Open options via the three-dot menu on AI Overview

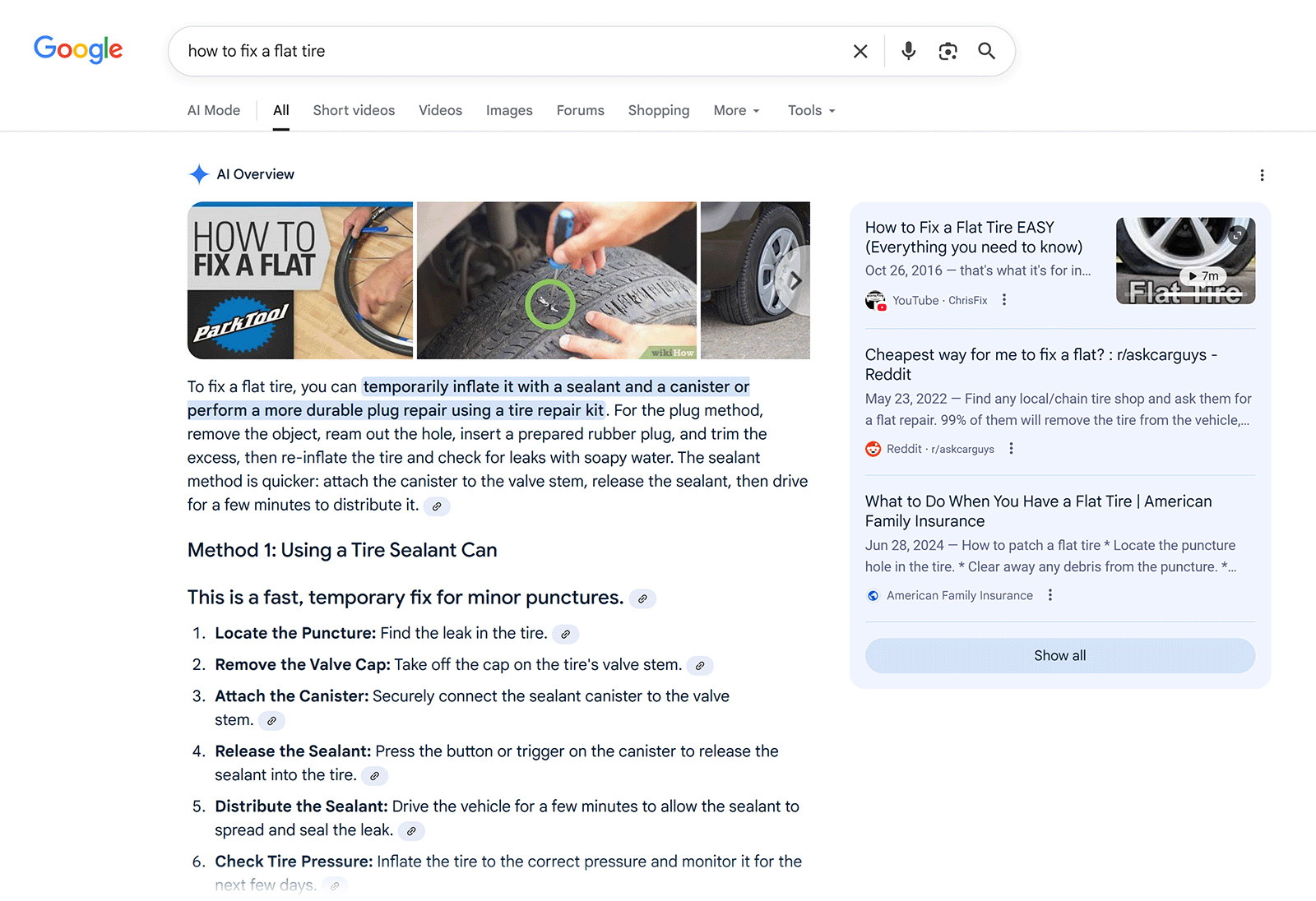pos(1262,174)
